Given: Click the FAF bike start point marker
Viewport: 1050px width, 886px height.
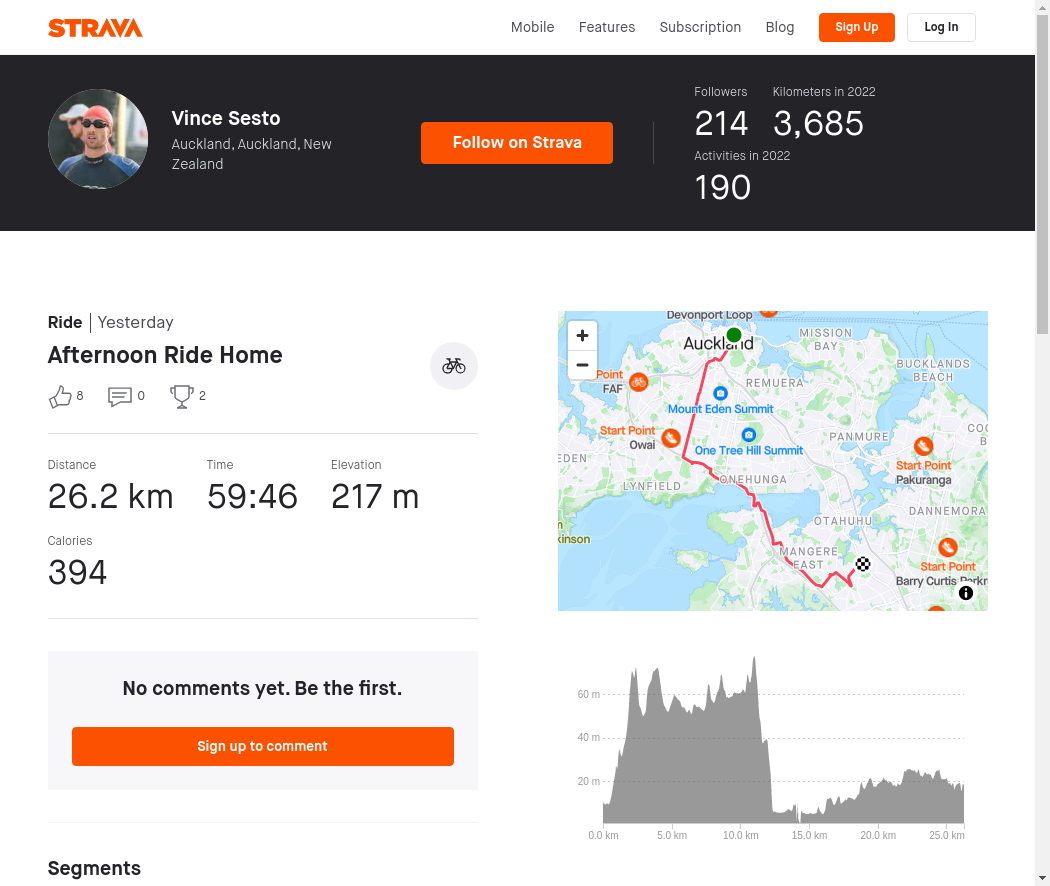Looking at the screenshot, I should tap(639, 382).
